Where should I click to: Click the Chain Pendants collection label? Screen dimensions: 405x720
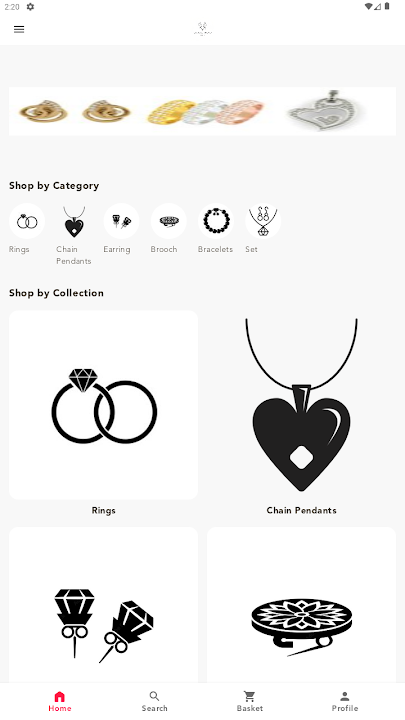coord(301,510)
